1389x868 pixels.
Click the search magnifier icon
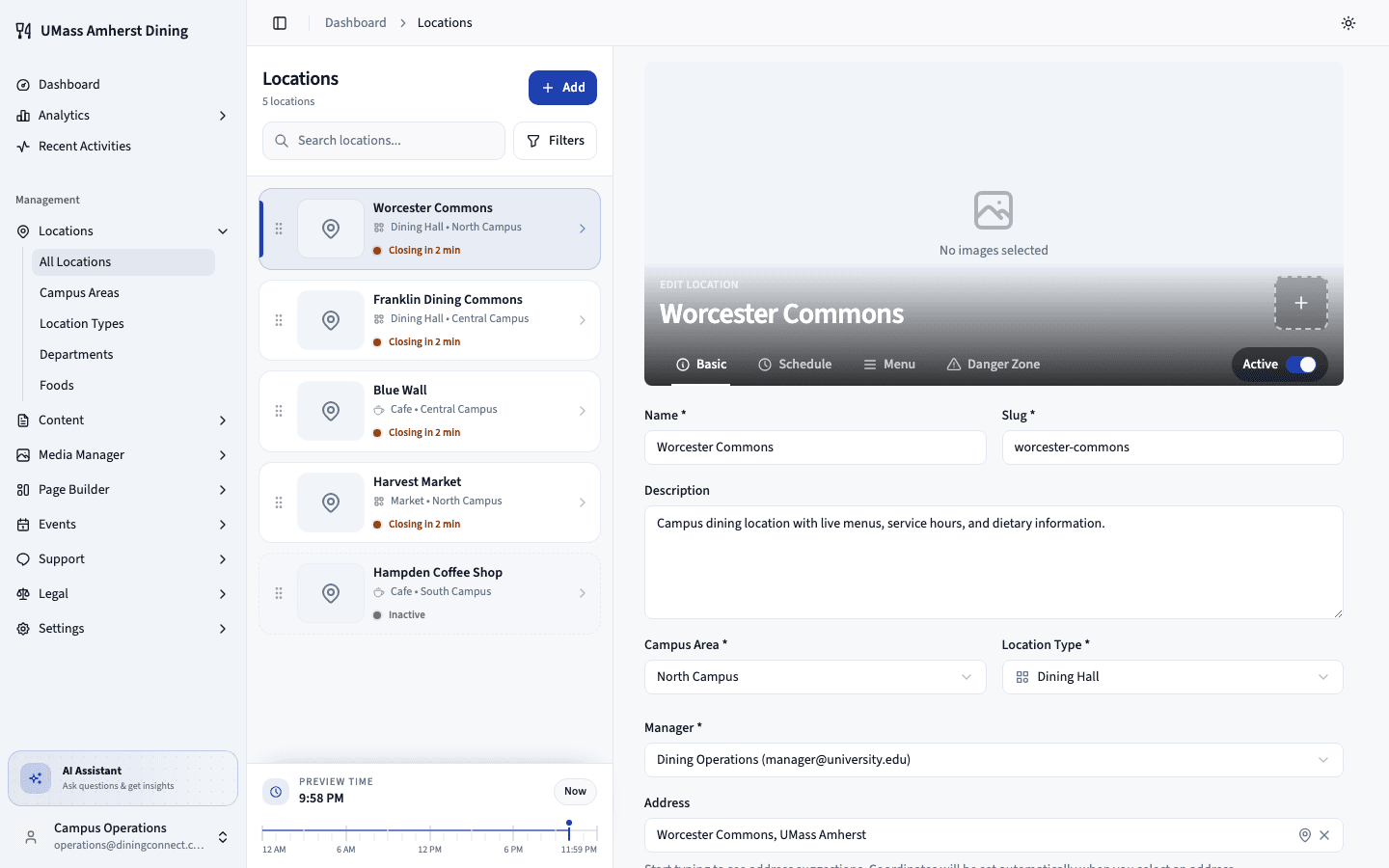point(282,141)
